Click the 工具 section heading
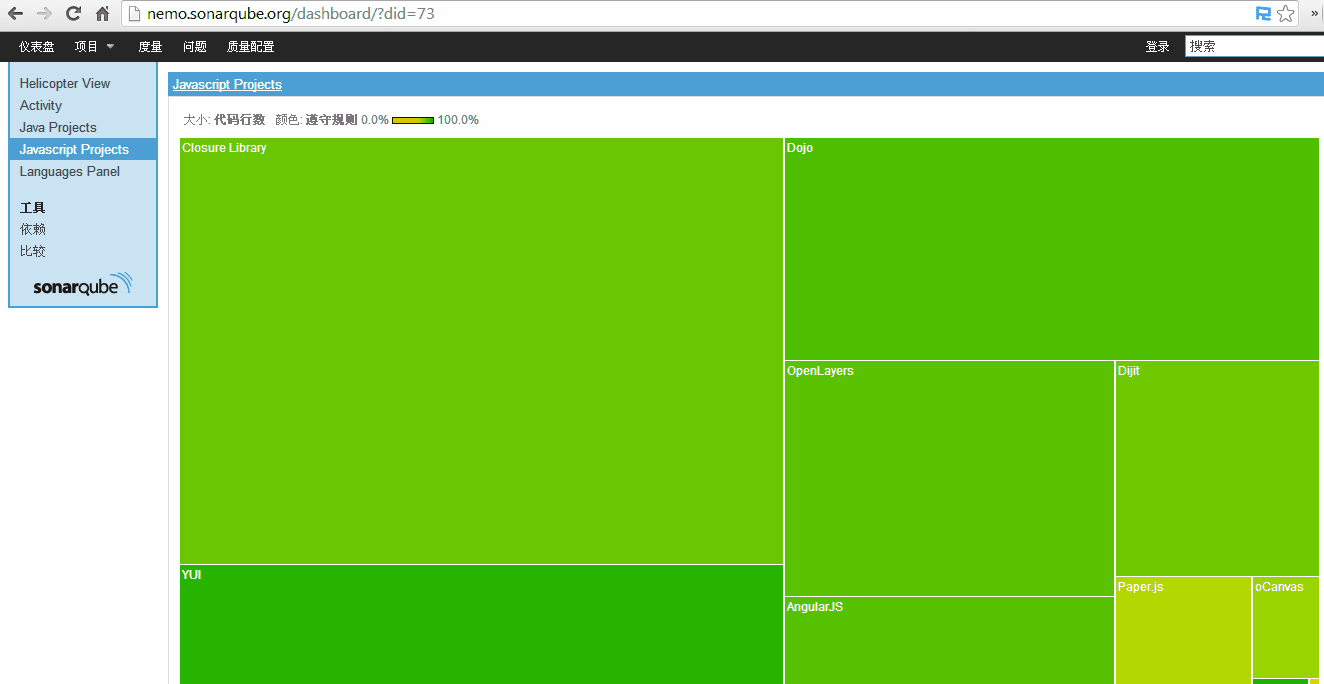Viewport: 1324px width, 684px height. pyautogui.click(x=33, y=208)
